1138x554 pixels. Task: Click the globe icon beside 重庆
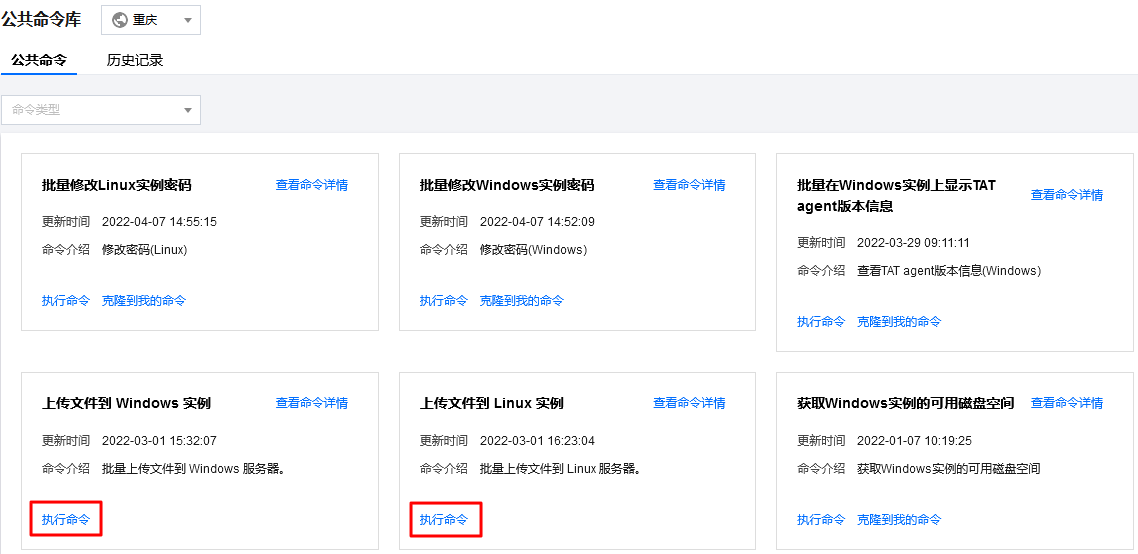point(120,20)
